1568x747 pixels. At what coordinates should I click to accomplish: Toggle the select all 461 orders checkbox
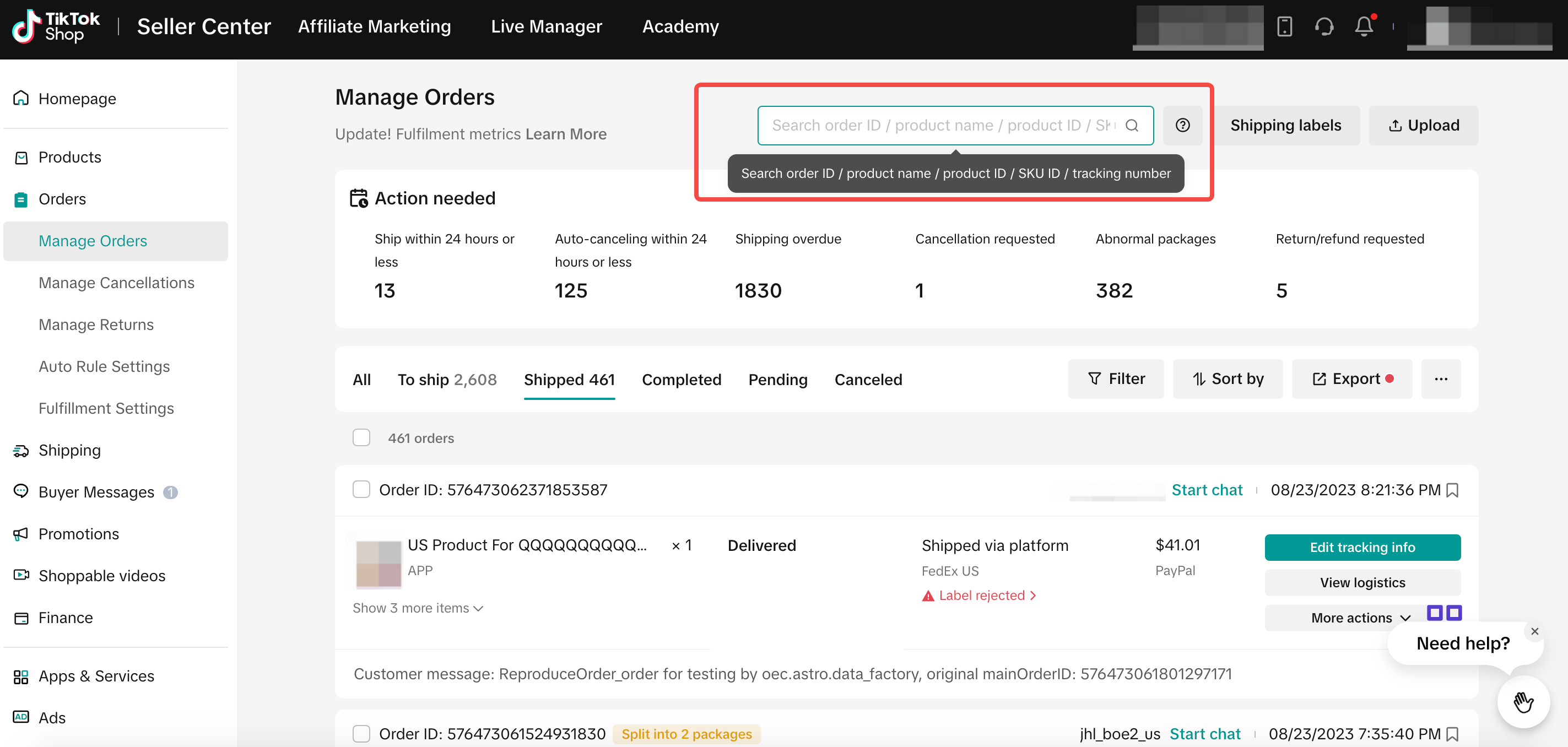[361, 438]
